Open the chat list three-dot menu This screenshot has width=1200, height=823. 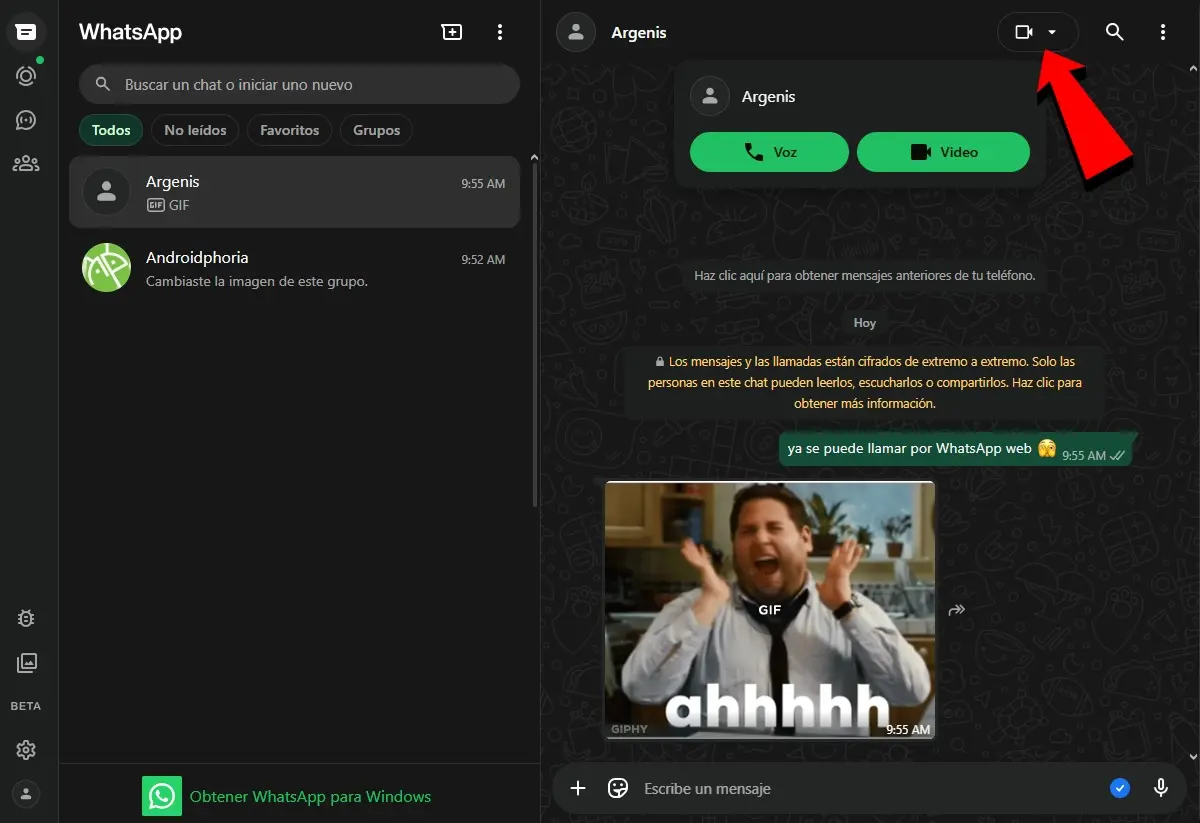coord(500,32)
